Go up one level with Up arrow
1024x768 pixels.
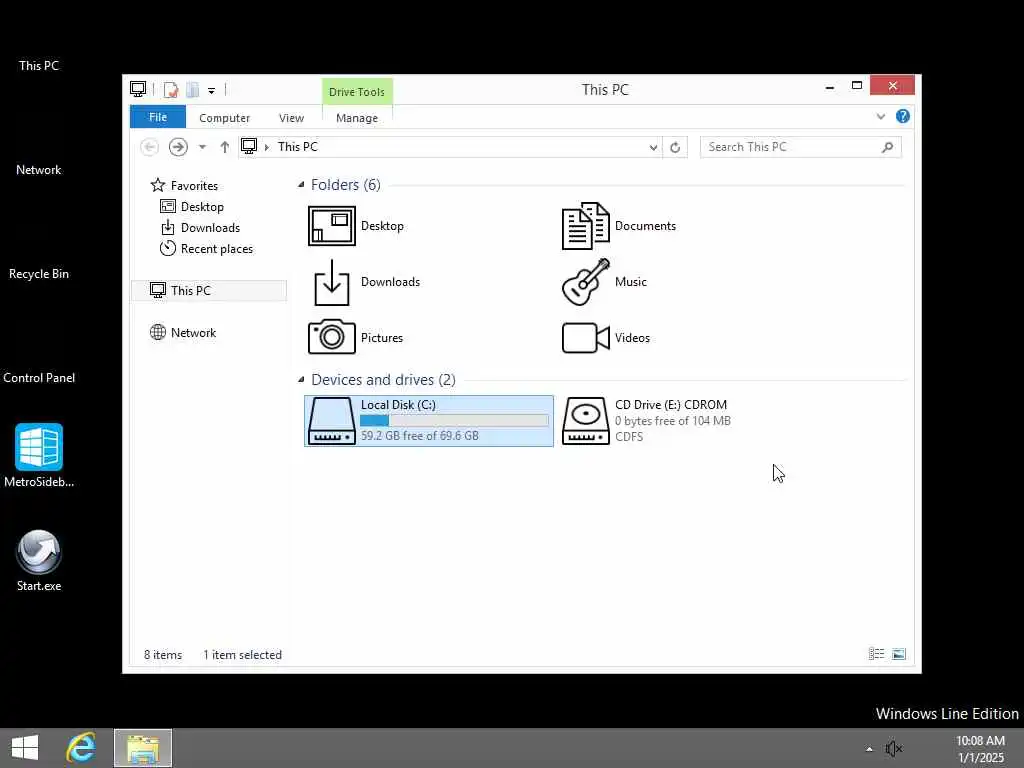[225, 147]
